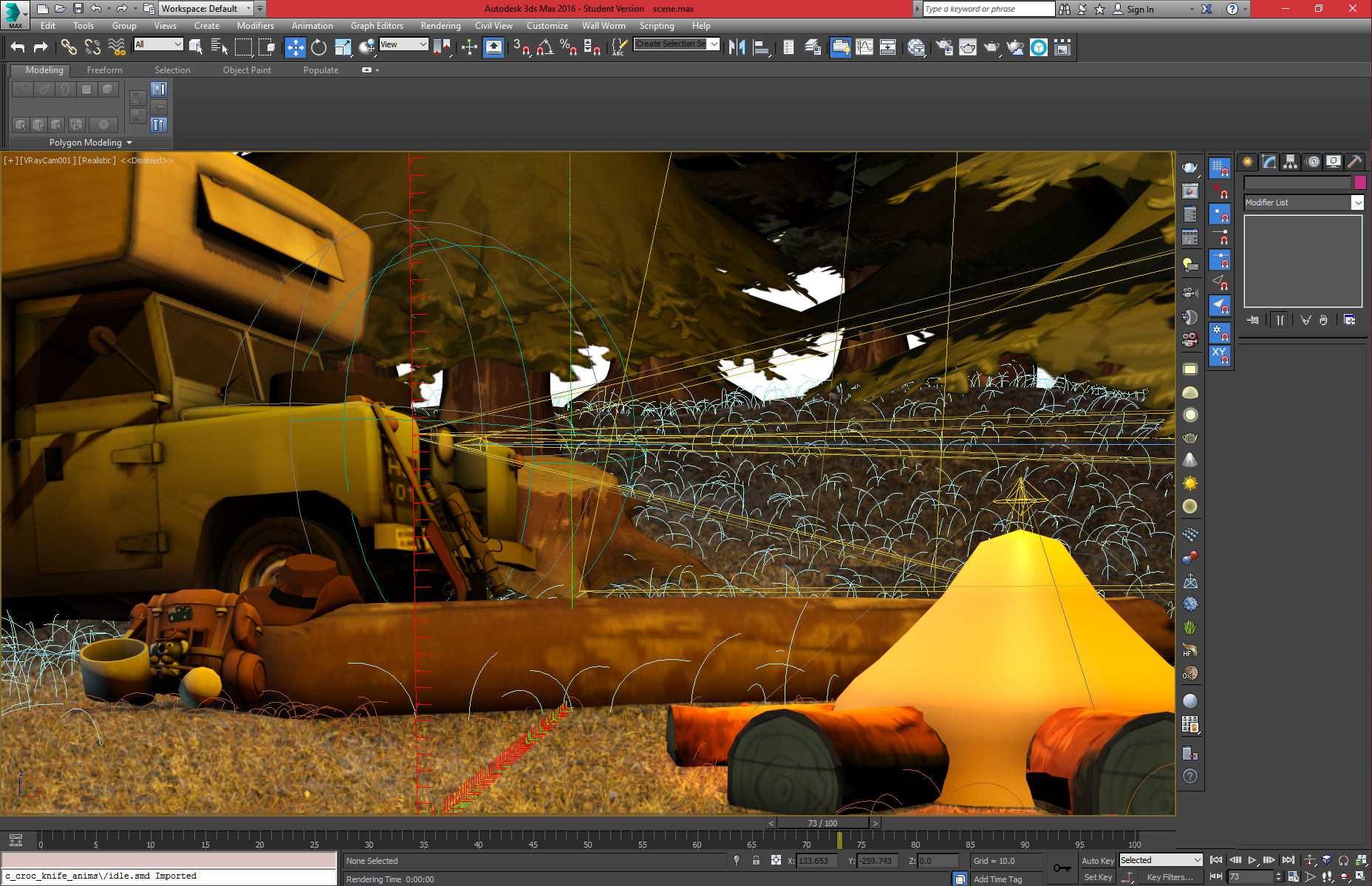Viewport: 1372px width, 886px height.
Task: Open the Rendering menu
Action: [440, 26]
